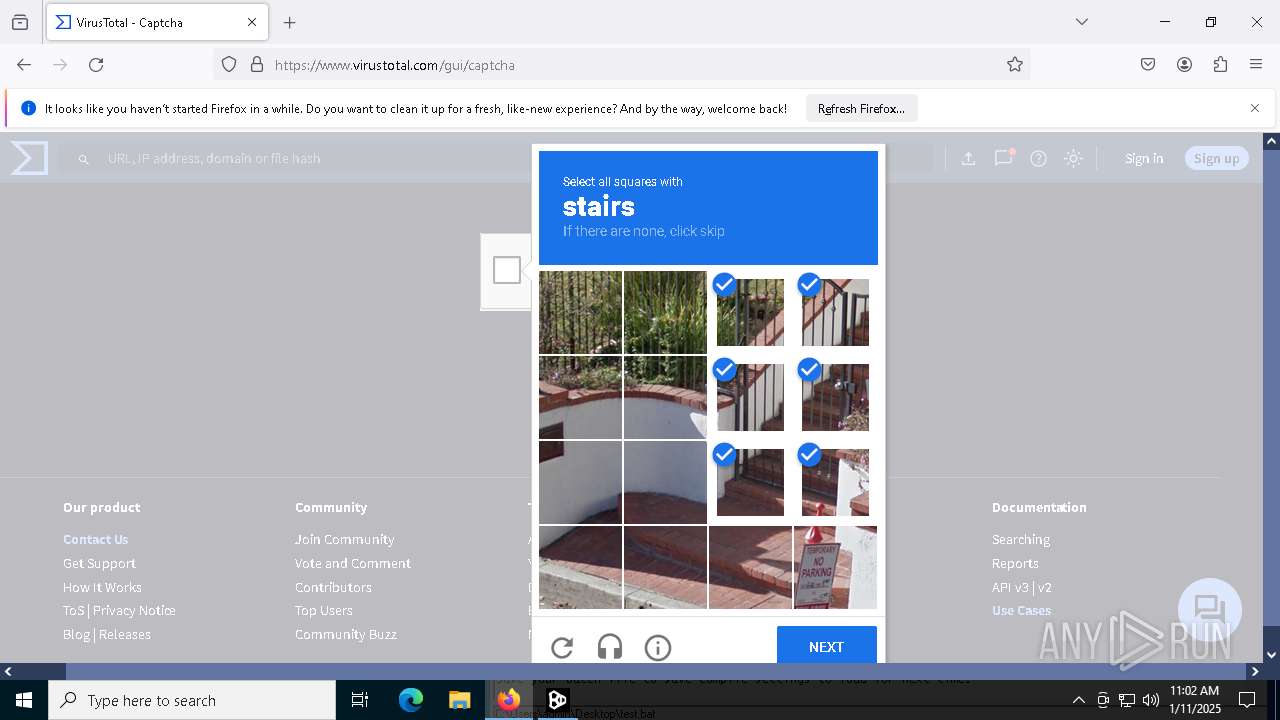The image size is (1280, 720).
Task: Click the NEXT button in captcha
Action: pyautogui.click(x=827, y=646)
